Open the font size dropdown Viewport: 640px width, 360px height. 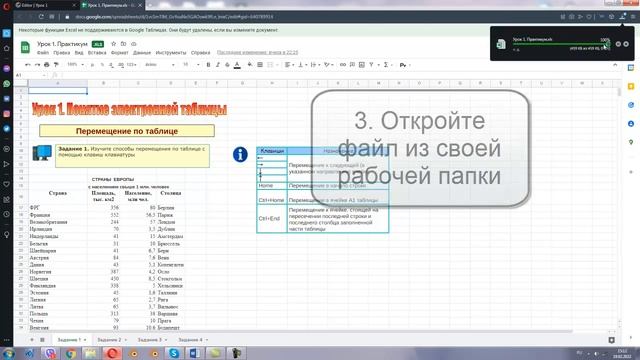click(191, 65)
